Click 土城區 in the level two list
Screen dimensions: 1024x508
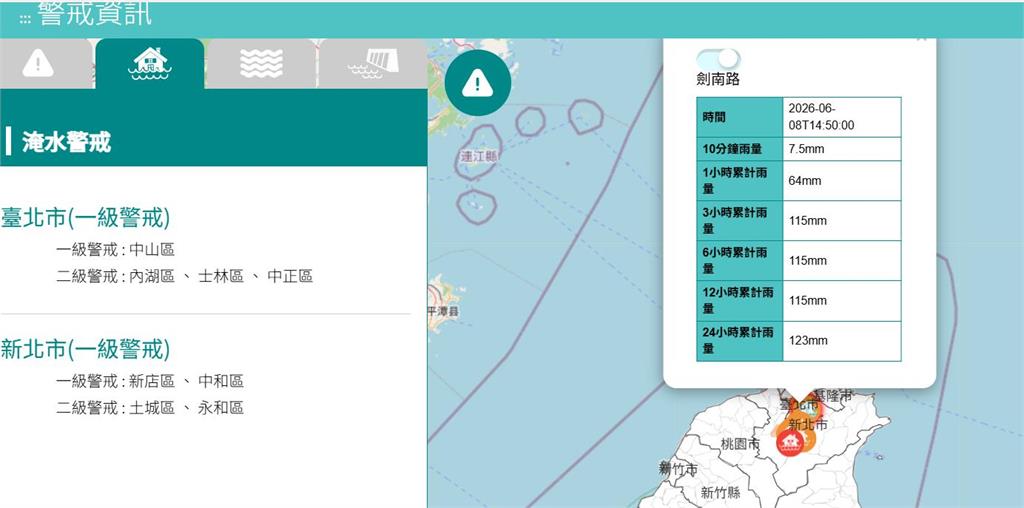pos(152,408)
